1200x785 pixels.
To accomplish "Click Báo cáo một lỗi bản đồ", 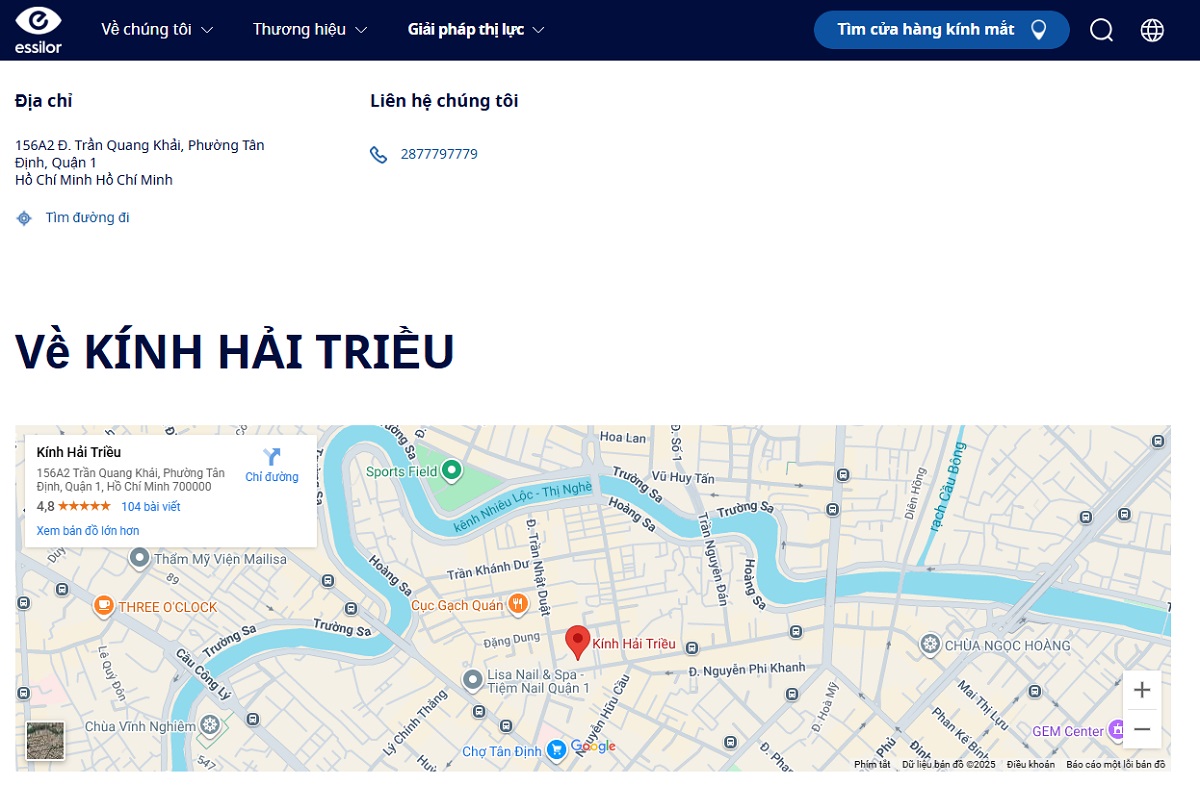I will coord(1115,765).
